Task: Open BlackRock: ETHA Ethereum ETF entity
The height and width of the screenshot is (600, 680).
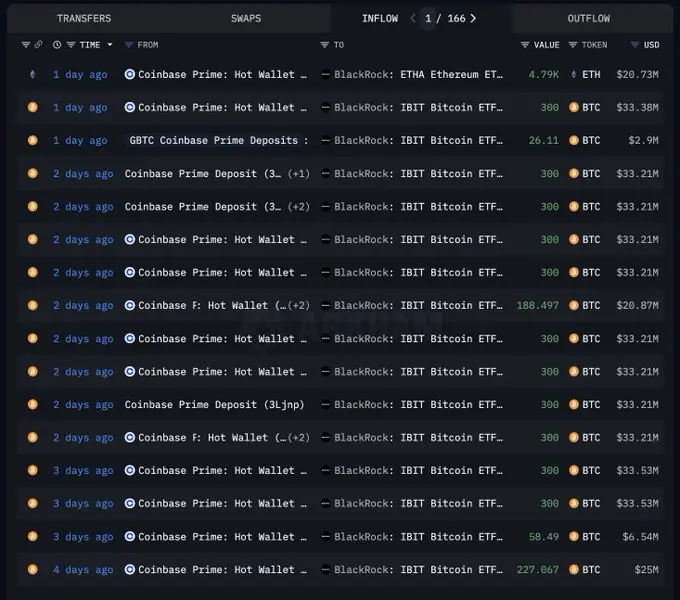Action: point(418,75)
